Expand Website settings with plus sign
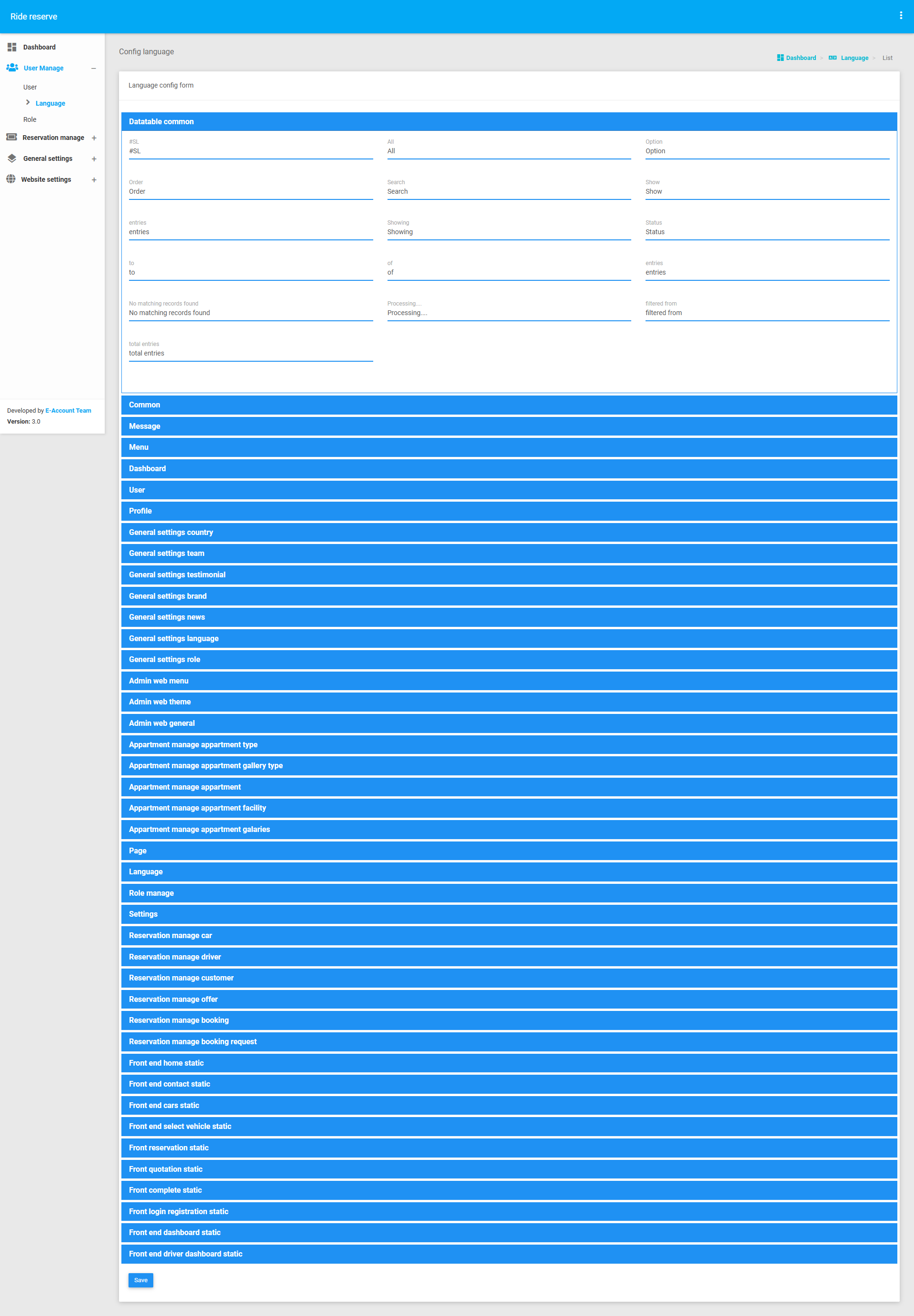Screen dimensions: 914x1316 94,180
